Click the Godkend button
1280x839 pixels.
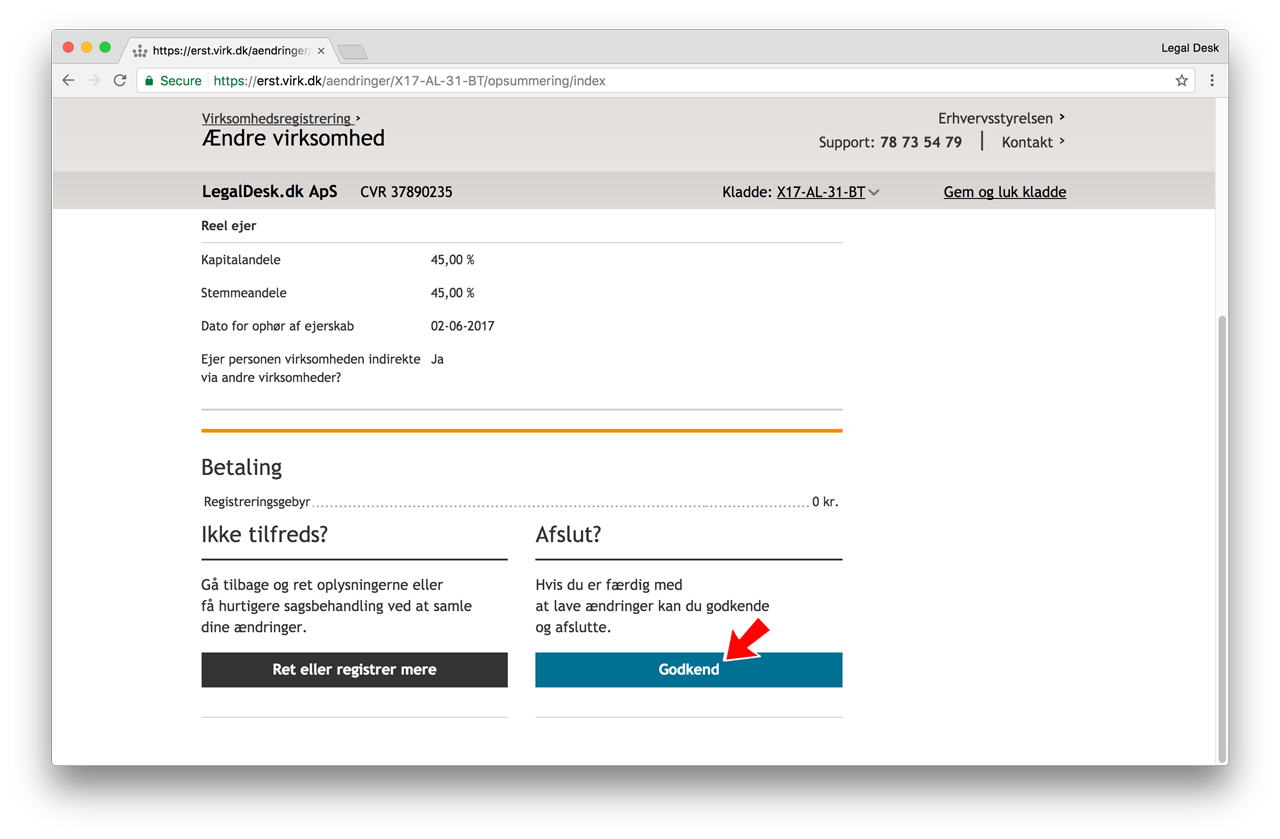pyautogui.click(x=689, y=670)
